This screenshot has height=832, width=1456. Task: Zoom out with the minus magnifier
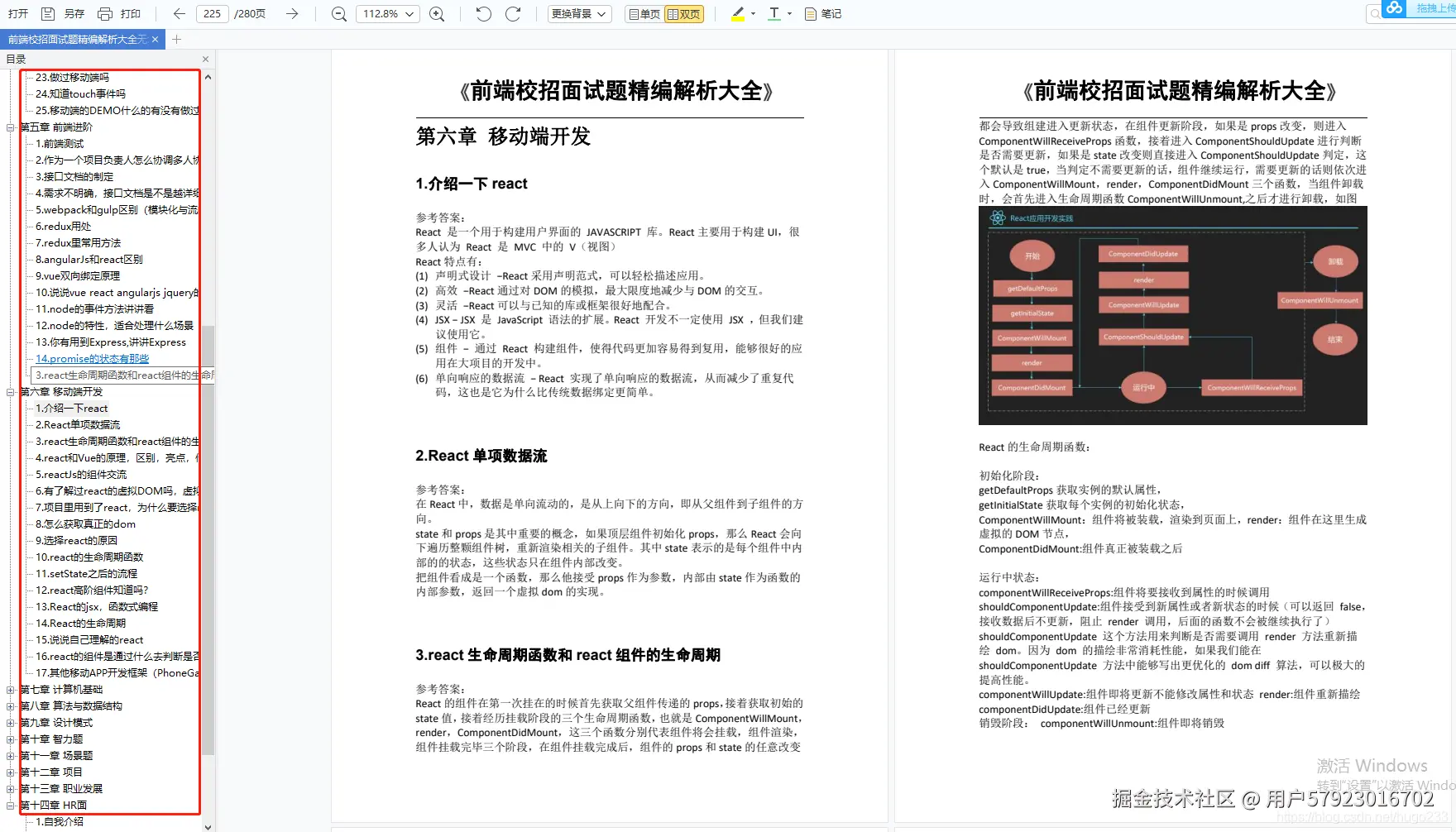pos(338,14)
